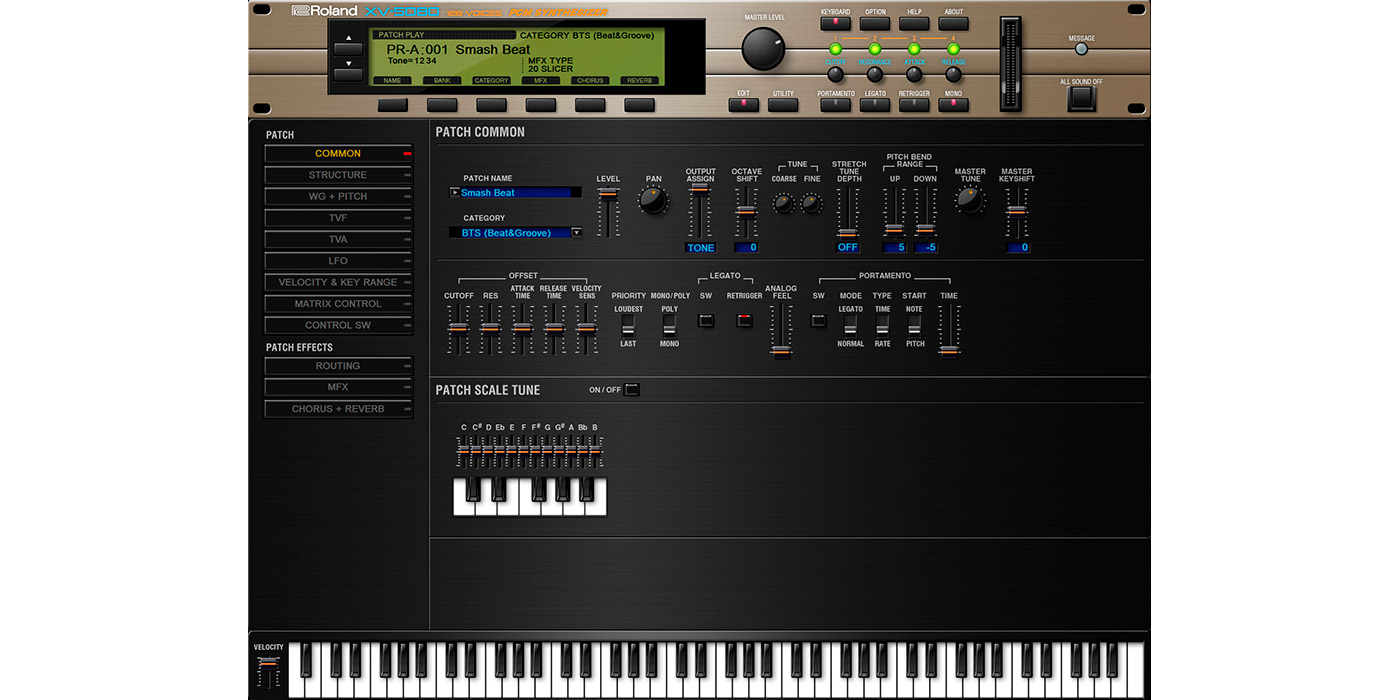1400x700 pixels.
Task: Click the Output Assign TONE value box
Action: [x=701, y=247]
